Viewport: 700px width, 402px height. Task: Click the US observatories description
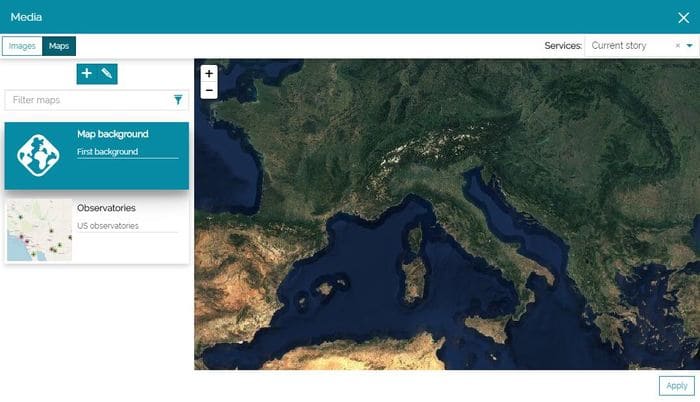(108, 226)
